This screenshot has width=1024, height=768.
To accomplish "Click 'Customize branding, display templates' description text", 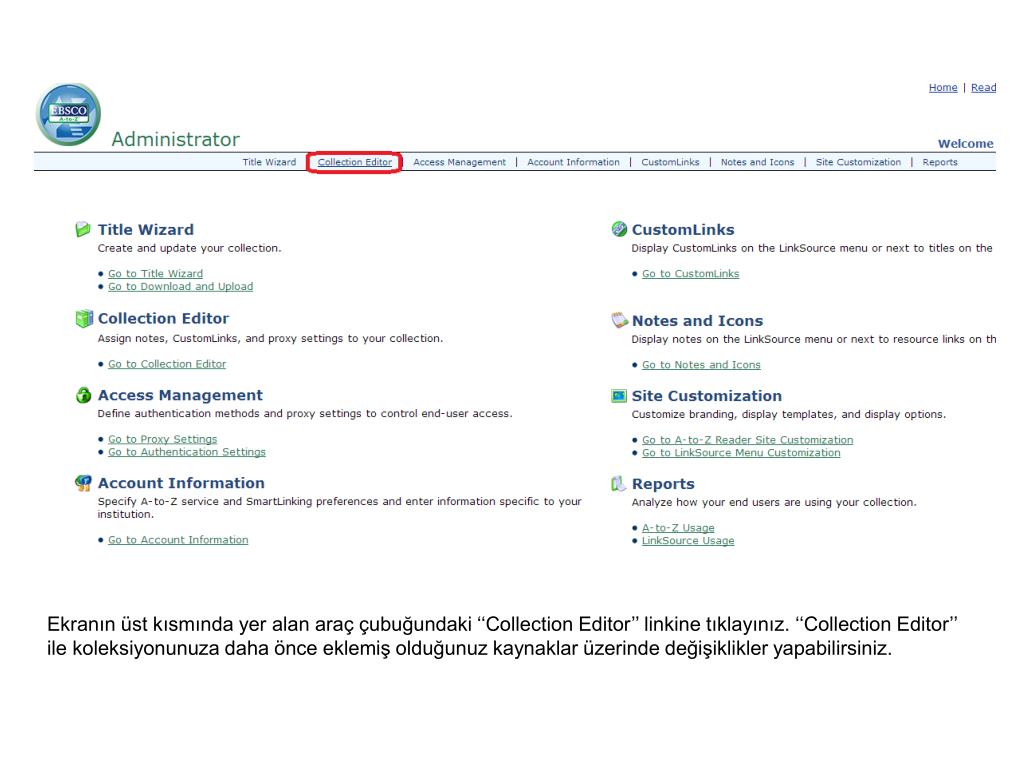I will (788, 414).
